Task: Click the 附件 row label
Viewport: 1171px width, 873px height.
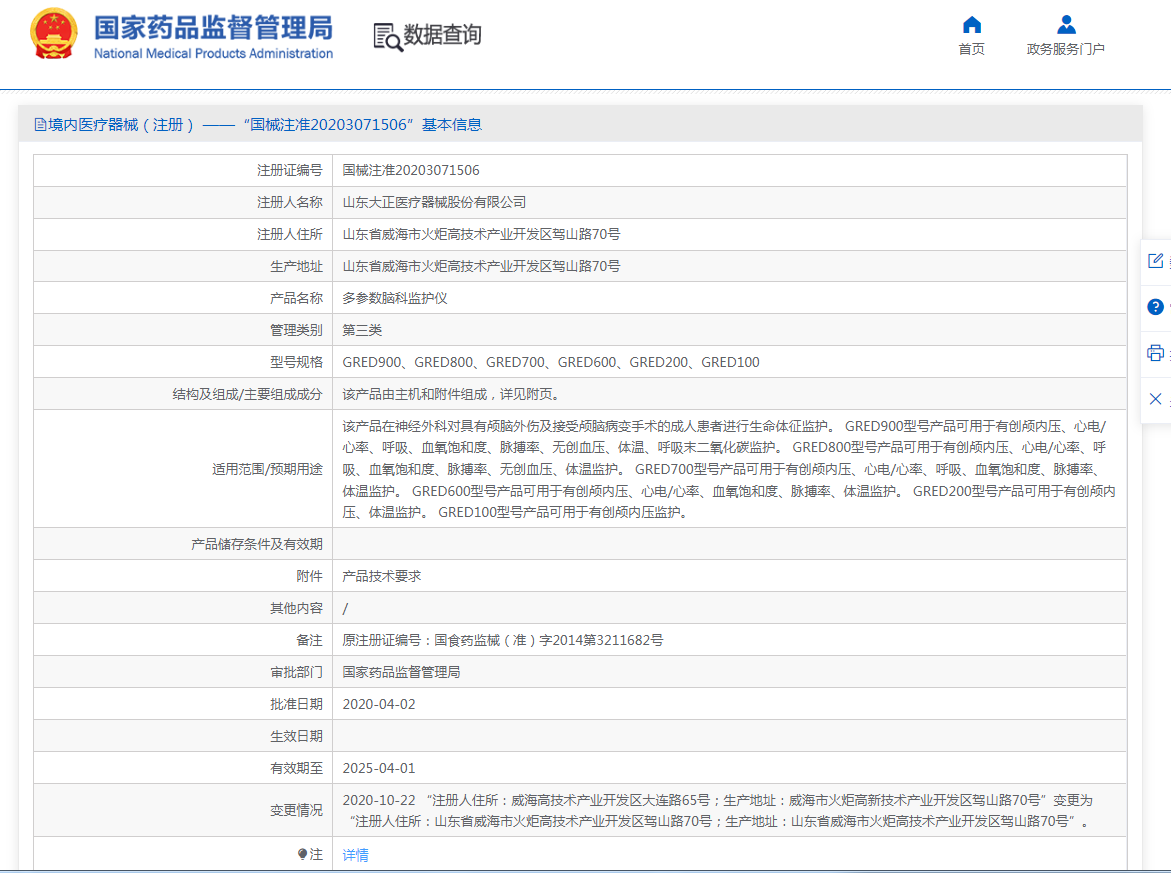Action: click(x=309, y=577)
